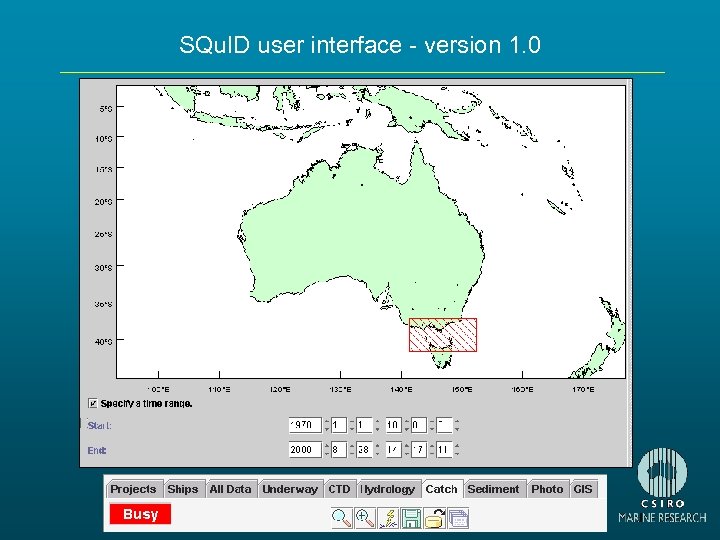Decrease the Start year with down arrow

pyautogui.click(x=327, y=429)
